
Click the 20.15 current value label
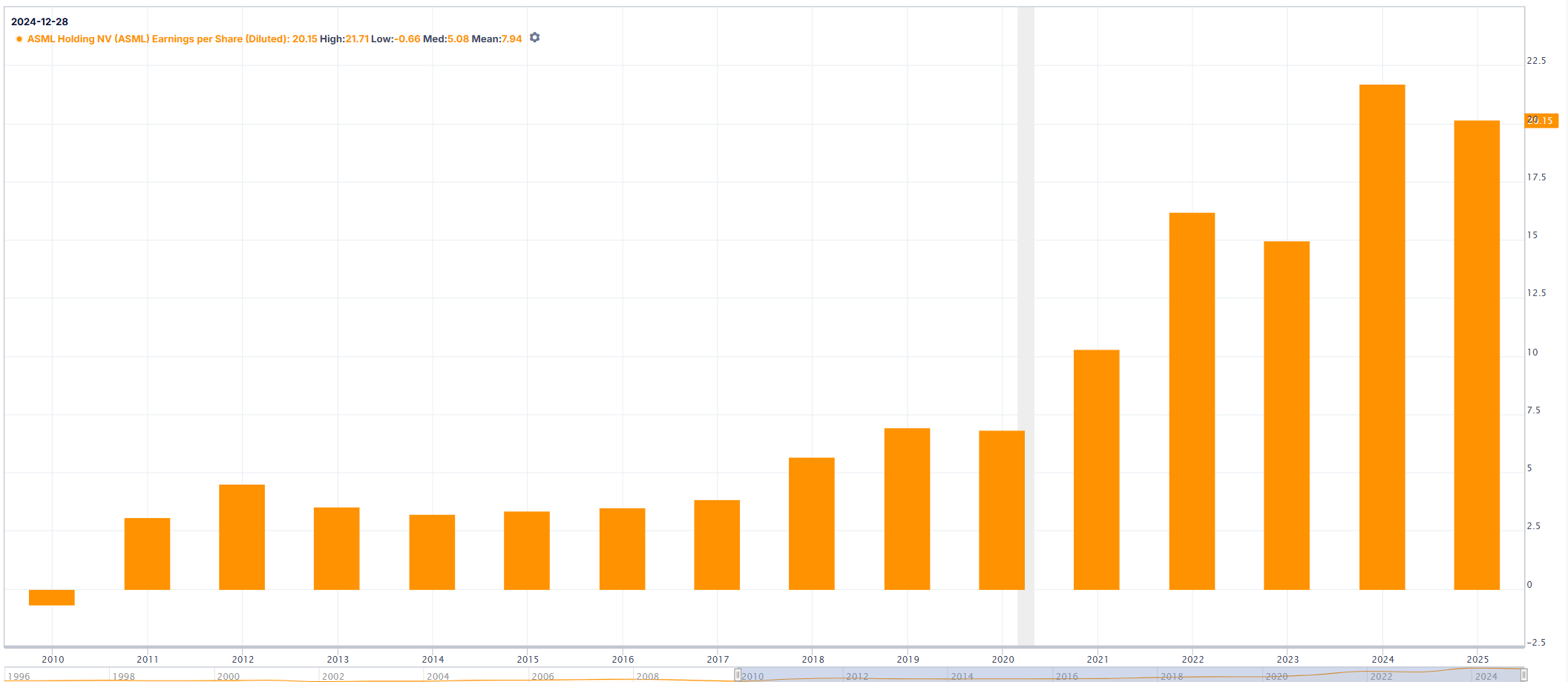coord(1541,120)
